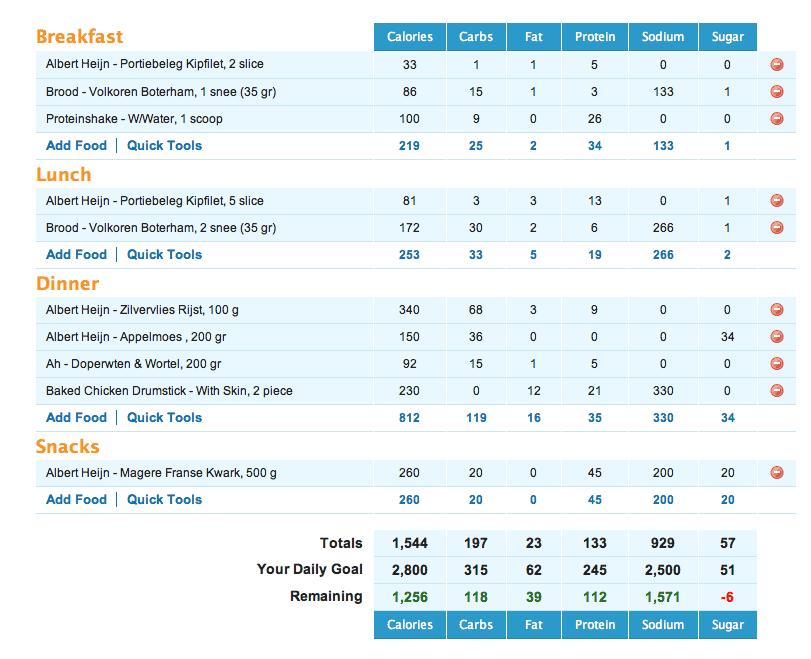Delete Magere Franse Kwark from Snacks

[777, 473]
